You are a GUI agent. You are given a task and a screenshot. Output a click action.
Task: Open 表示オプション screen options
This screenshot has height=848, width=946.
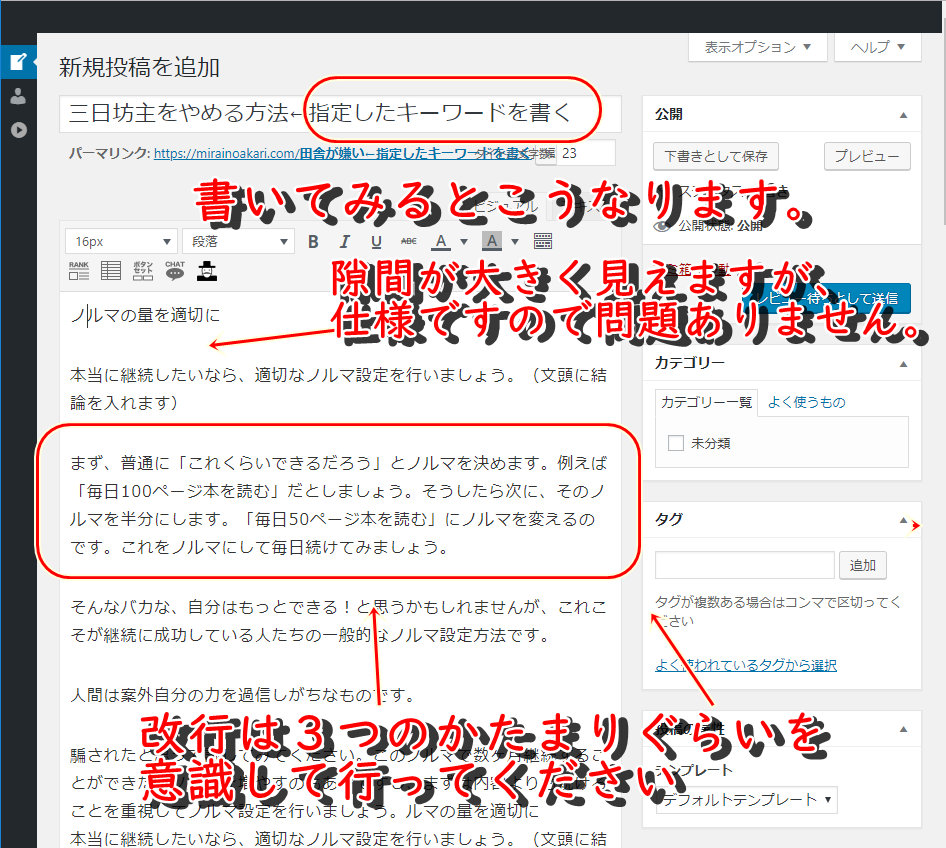tap(758, 47)
